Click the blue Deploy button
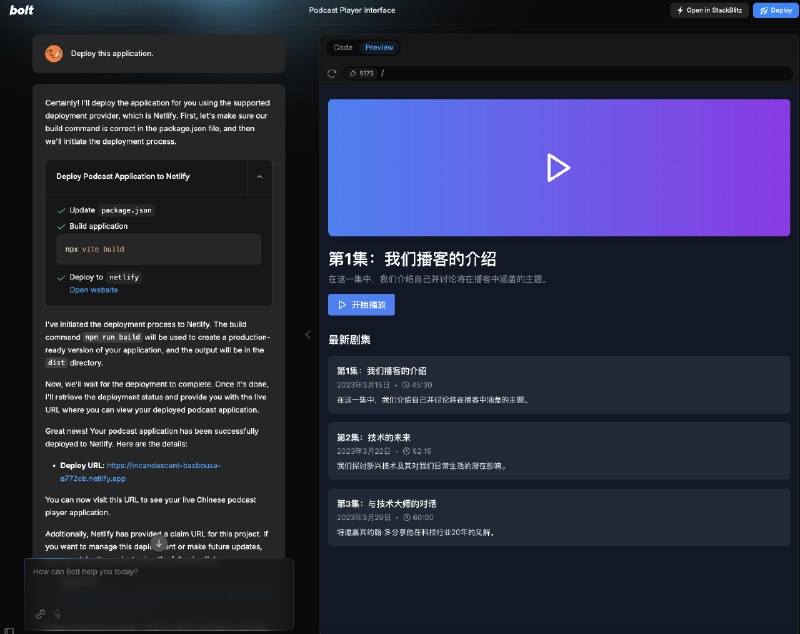The image size is (800, 634). (776, 10)
